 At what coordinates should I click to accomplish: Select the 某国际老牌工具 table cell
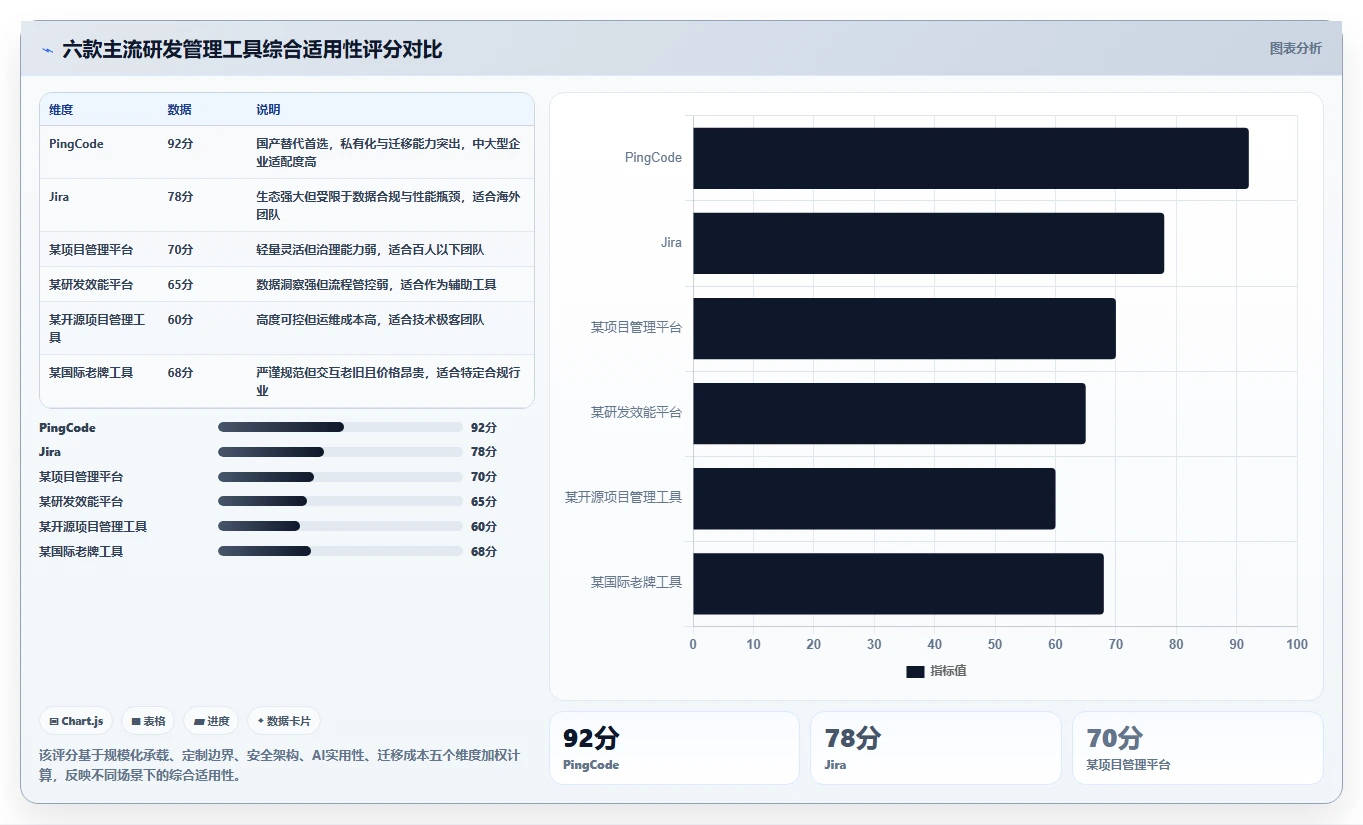click(x=91, y=373)
